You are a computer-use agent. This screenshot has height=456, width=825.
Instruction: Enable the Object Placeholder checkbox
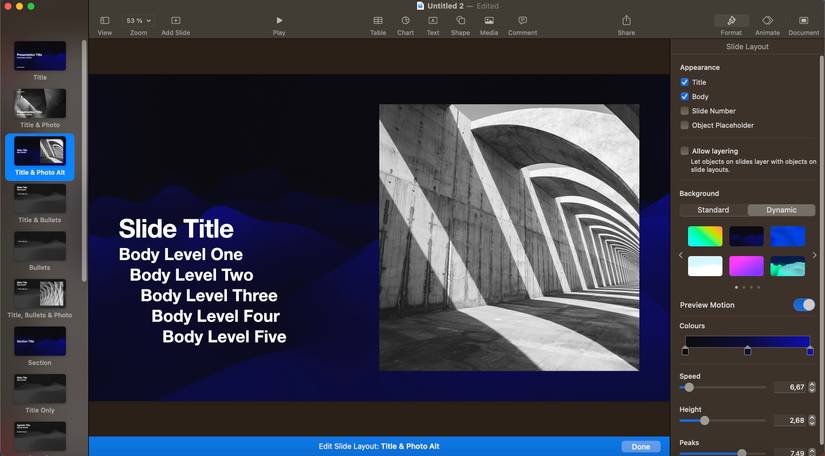[685, 125]
